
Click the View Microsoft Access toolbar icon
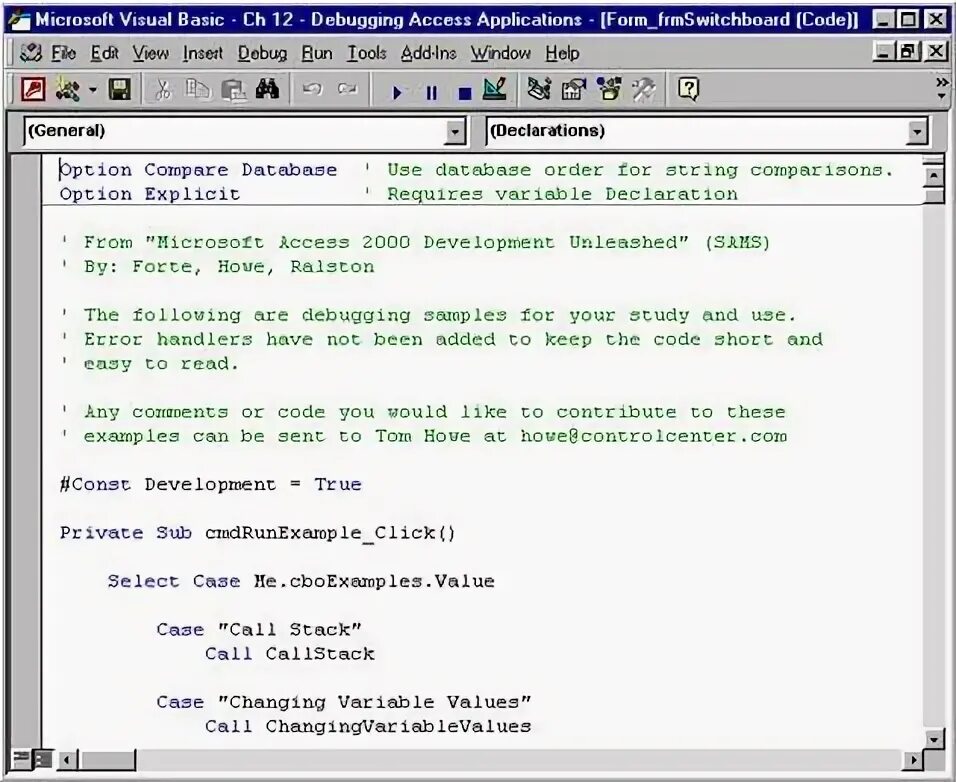[x=33, y=90]
